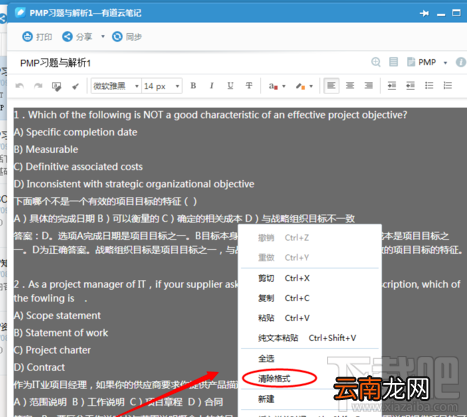
Task: Click text 'D) Inconsistent with strategic organizational objective'
Action: [x=134, y=184]
